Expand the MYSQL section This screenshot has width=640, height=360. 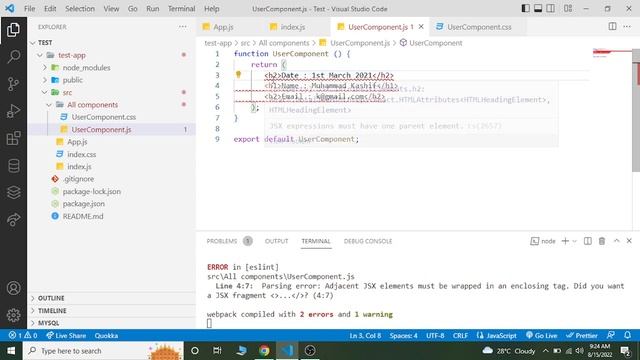[x=111, y=323]
